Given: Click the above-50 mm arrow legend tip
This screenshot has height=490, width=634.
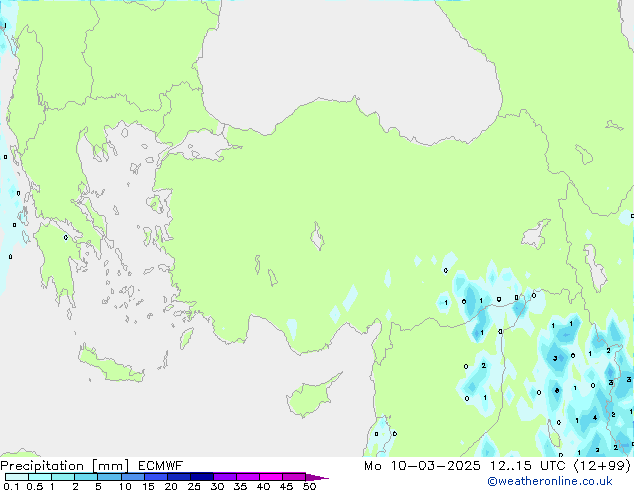Looking at the screenshot, I should click(x=317, y=477).
